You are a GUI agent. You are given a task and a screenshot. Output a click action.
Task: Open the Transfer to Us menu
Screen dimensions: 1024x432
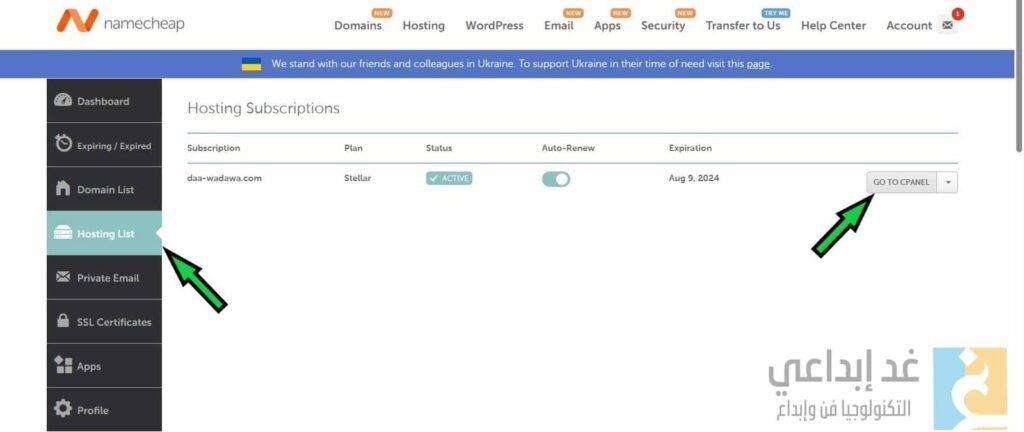coord(743,25)
